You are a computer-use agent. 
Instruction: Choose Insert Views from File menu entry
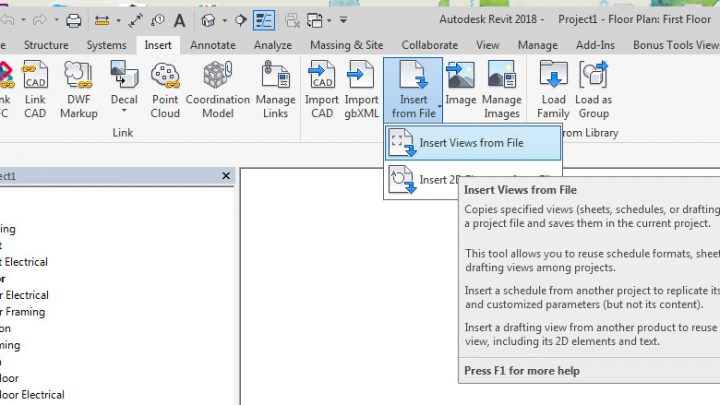tap(473, 143)
